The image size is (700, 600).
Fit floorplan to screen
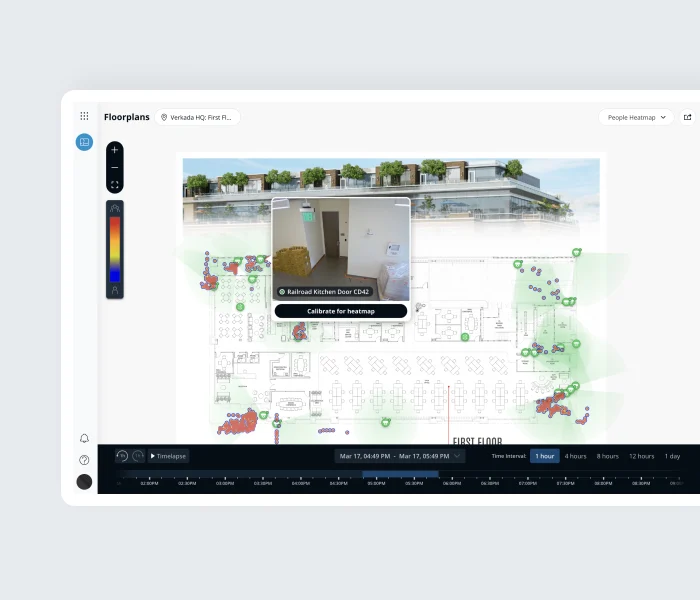pyautogui.click(x=115, y=185)
